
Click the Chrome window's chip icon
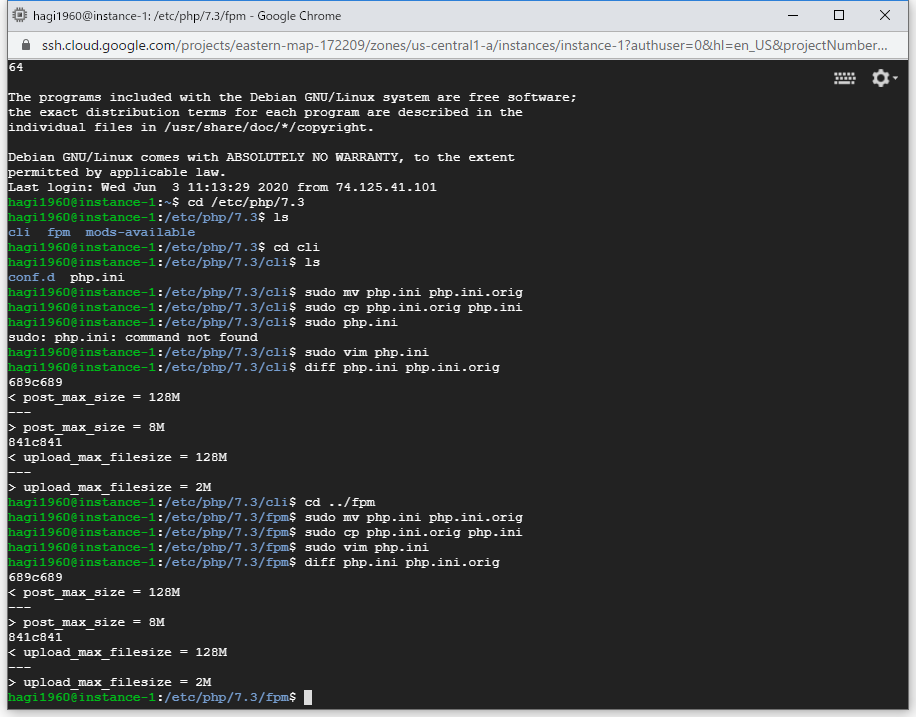(x=19, y=15)
